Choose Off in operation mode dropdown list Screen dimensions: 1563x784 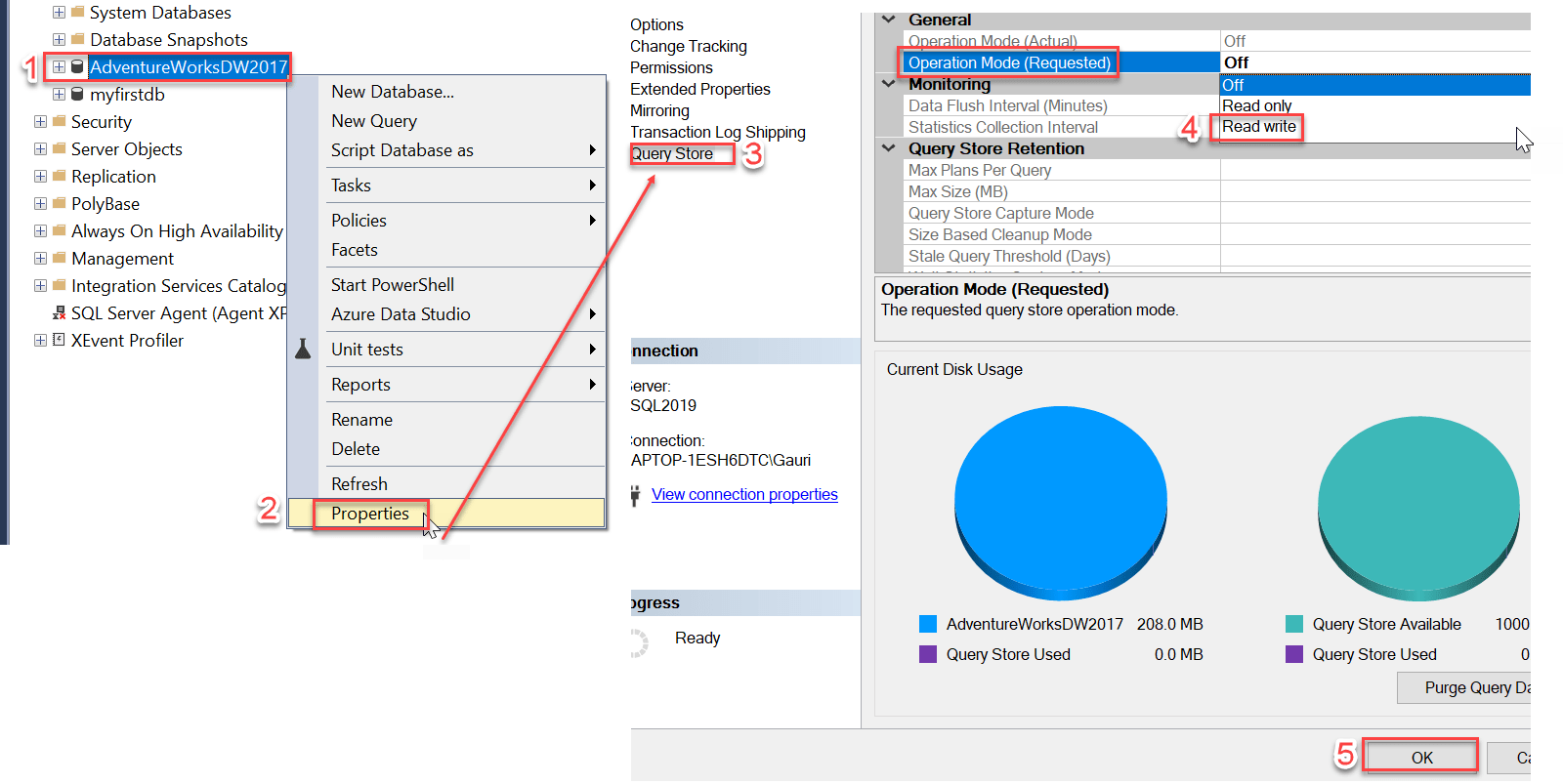coord(1375,85)
